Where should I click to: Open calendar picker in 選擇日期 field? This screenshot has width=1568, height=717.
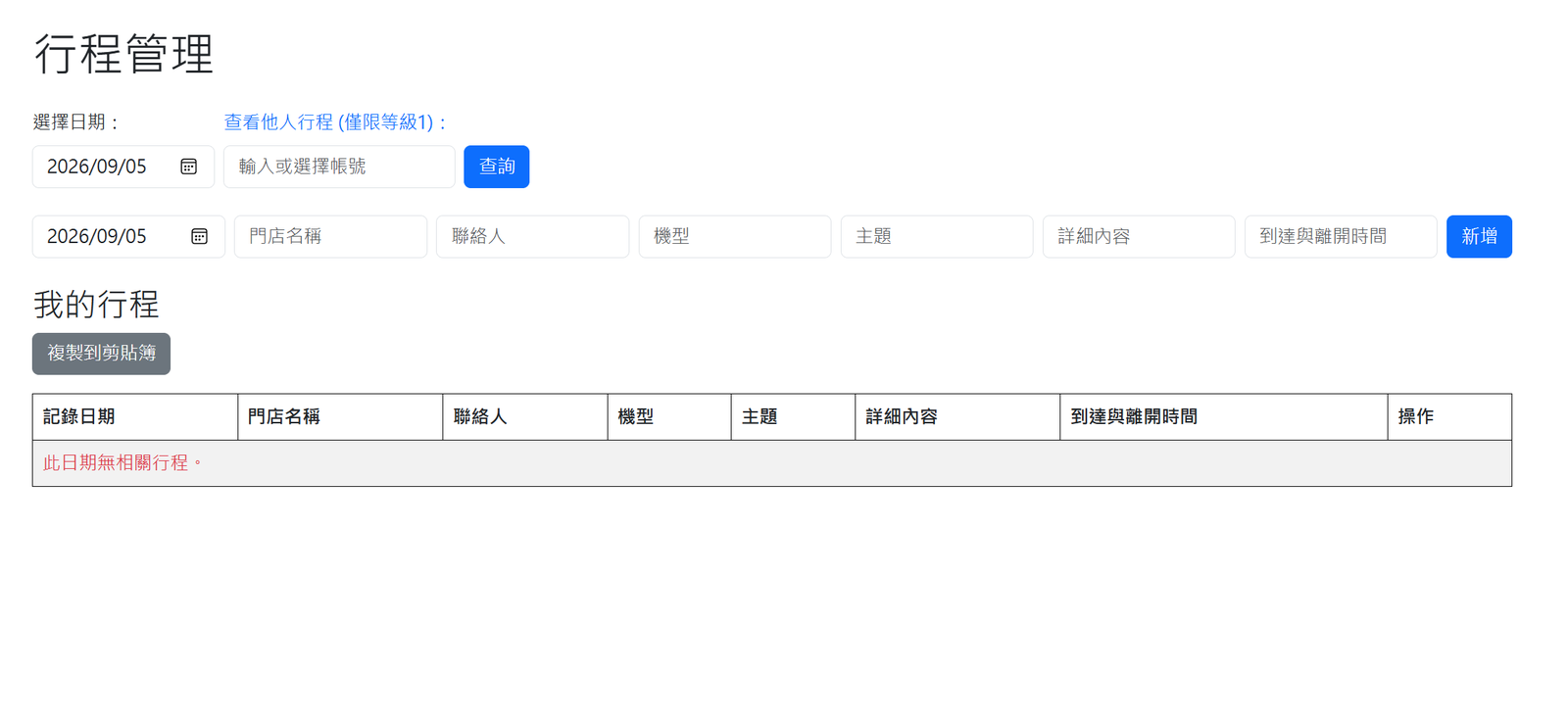189,167
